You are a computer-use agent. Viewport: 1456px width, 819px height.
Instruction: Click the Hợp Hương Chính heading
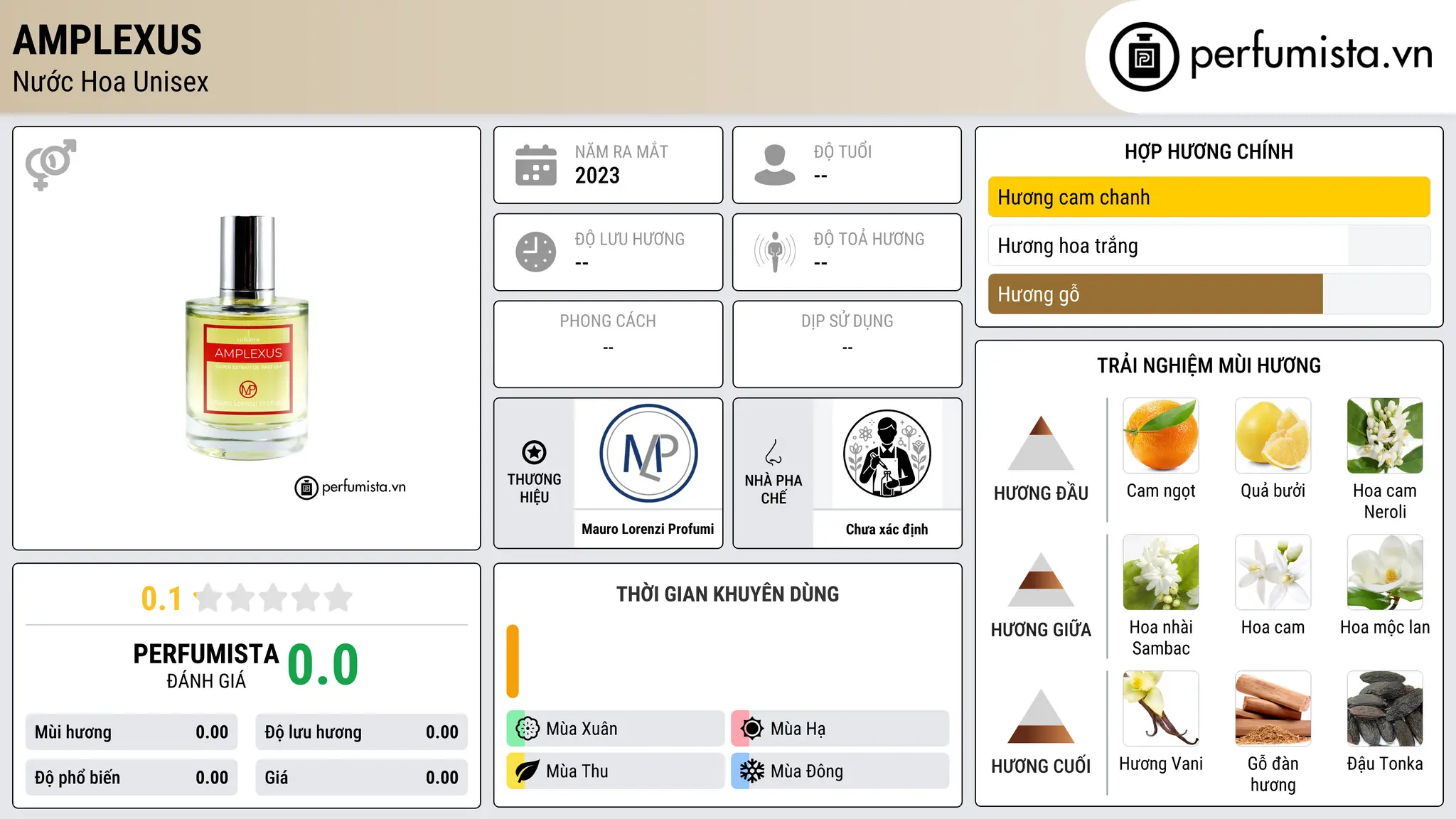(x=1209, y=151)
